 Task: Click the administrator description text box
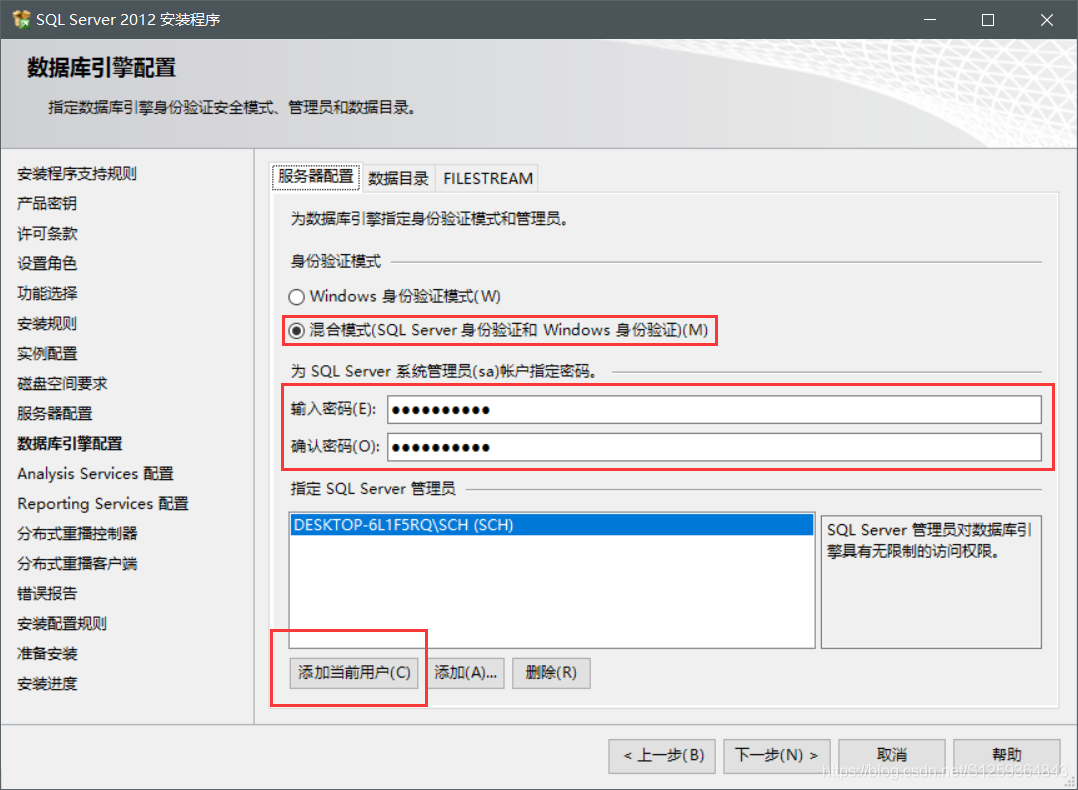tap(931, 582)
